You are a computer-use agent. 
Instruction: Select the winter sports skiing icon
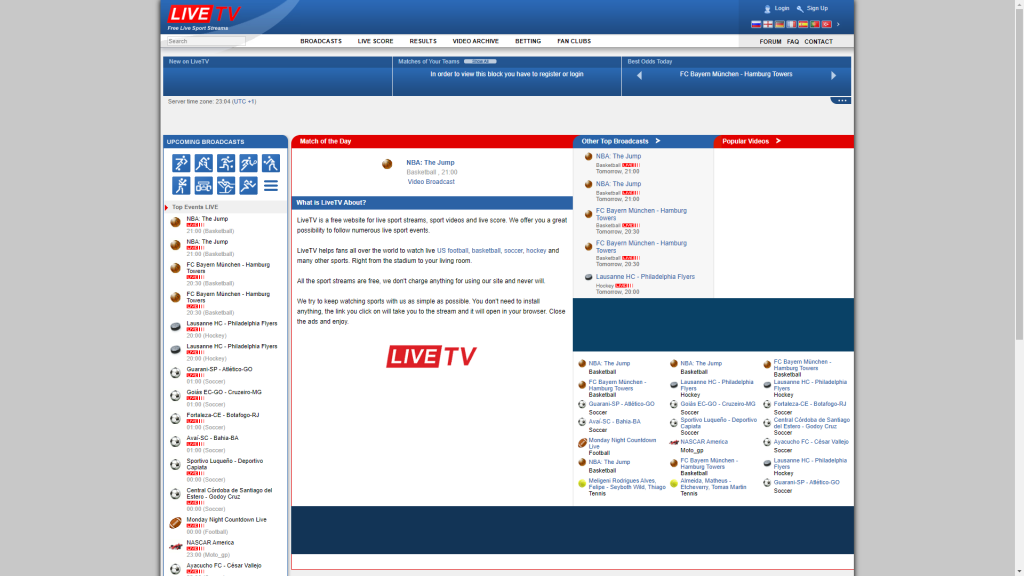tap(226, 185)
